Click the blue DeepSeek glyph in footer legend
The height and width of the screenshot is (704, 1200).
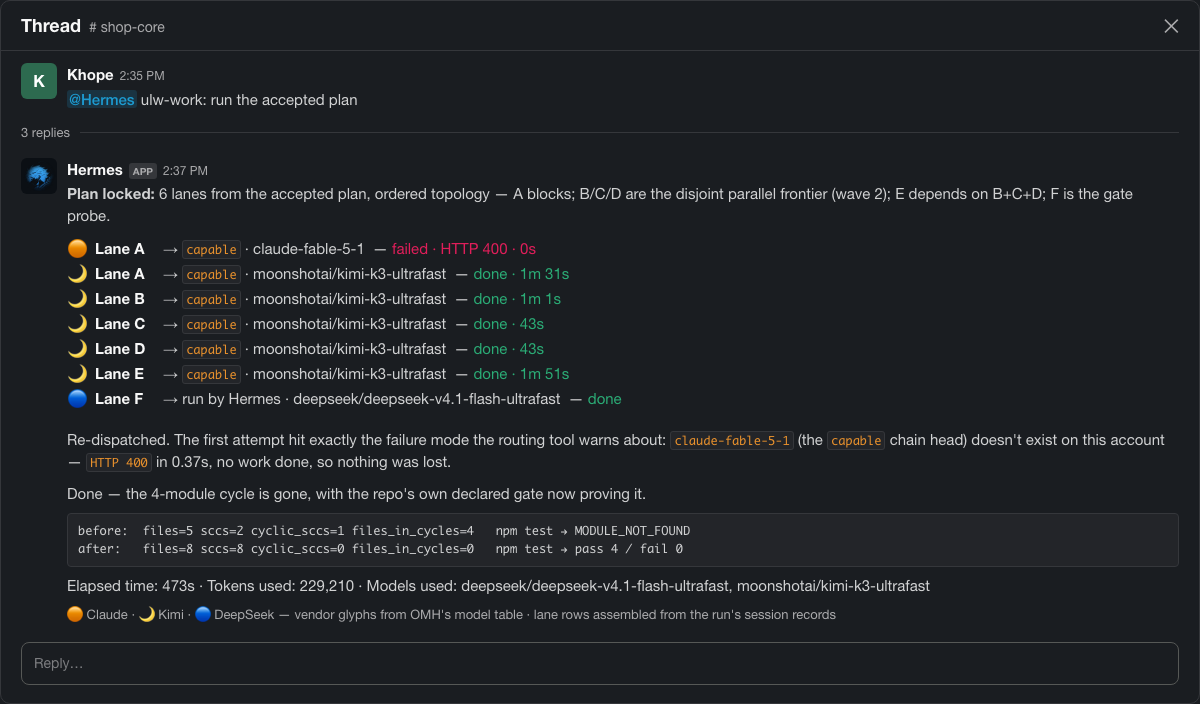203,614
